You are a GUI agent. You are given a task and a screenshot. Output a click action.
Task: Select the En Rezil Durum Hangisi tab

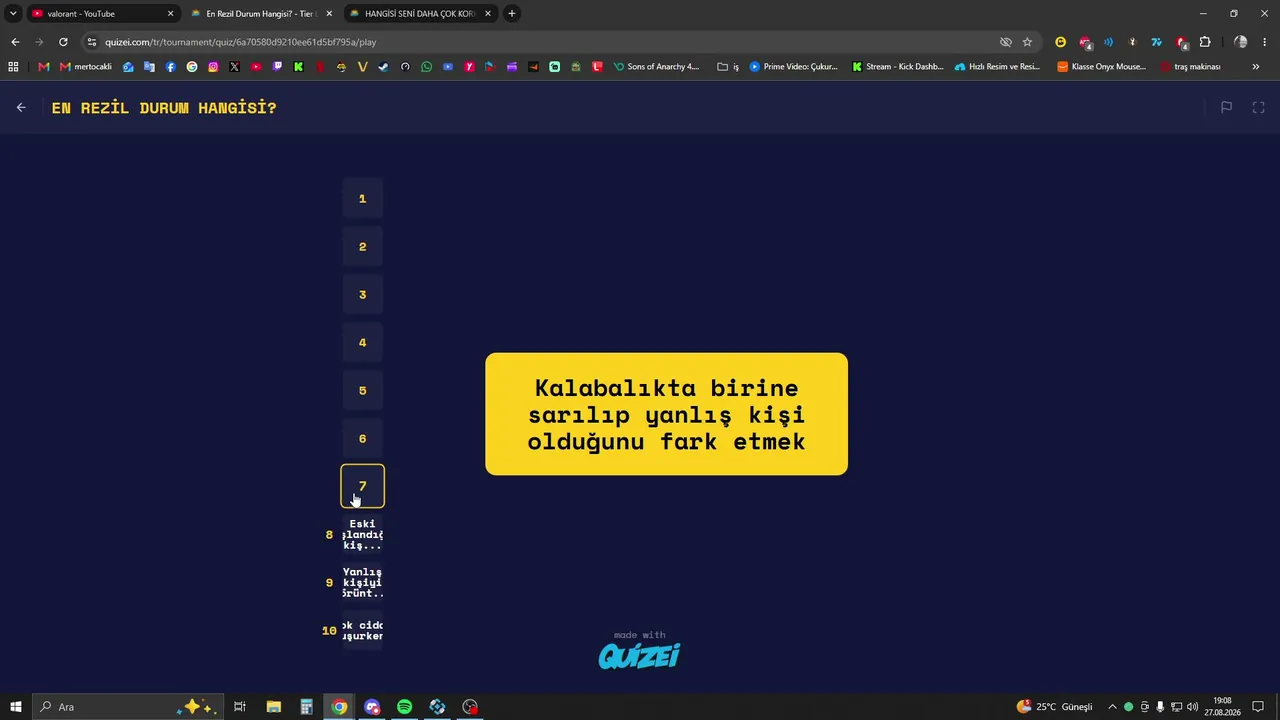point(260,13)
